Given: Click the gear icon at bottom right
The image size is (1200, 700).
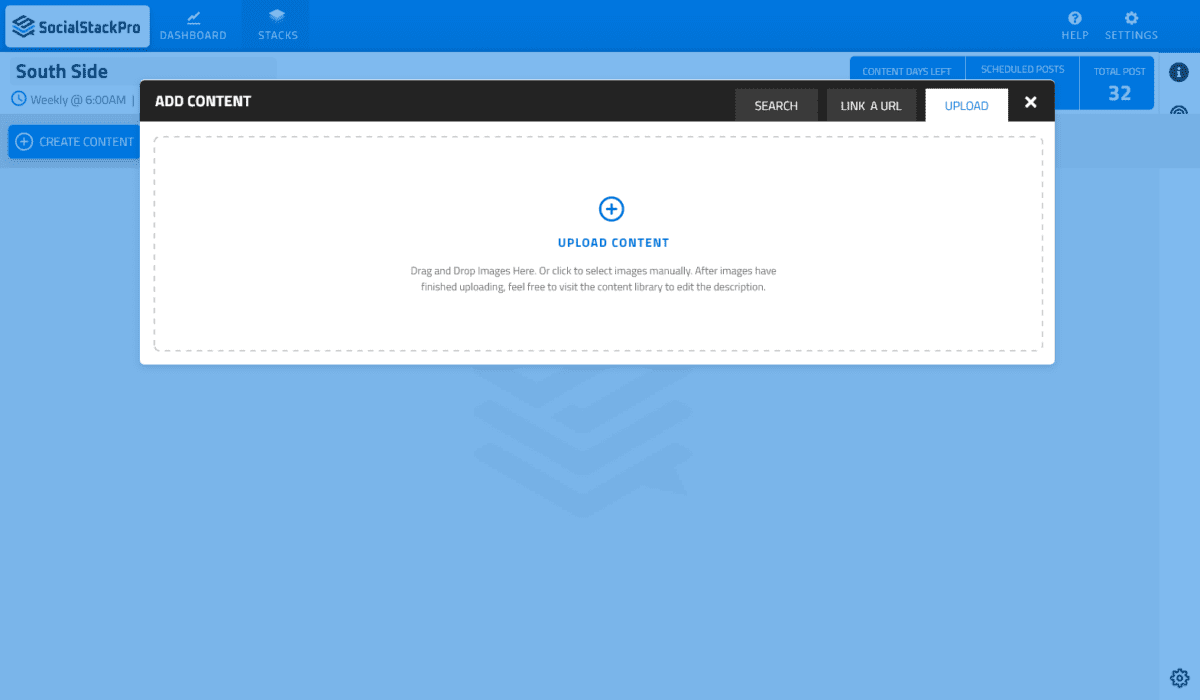Looking at the screenshot, I should (x=1179, y=677).
